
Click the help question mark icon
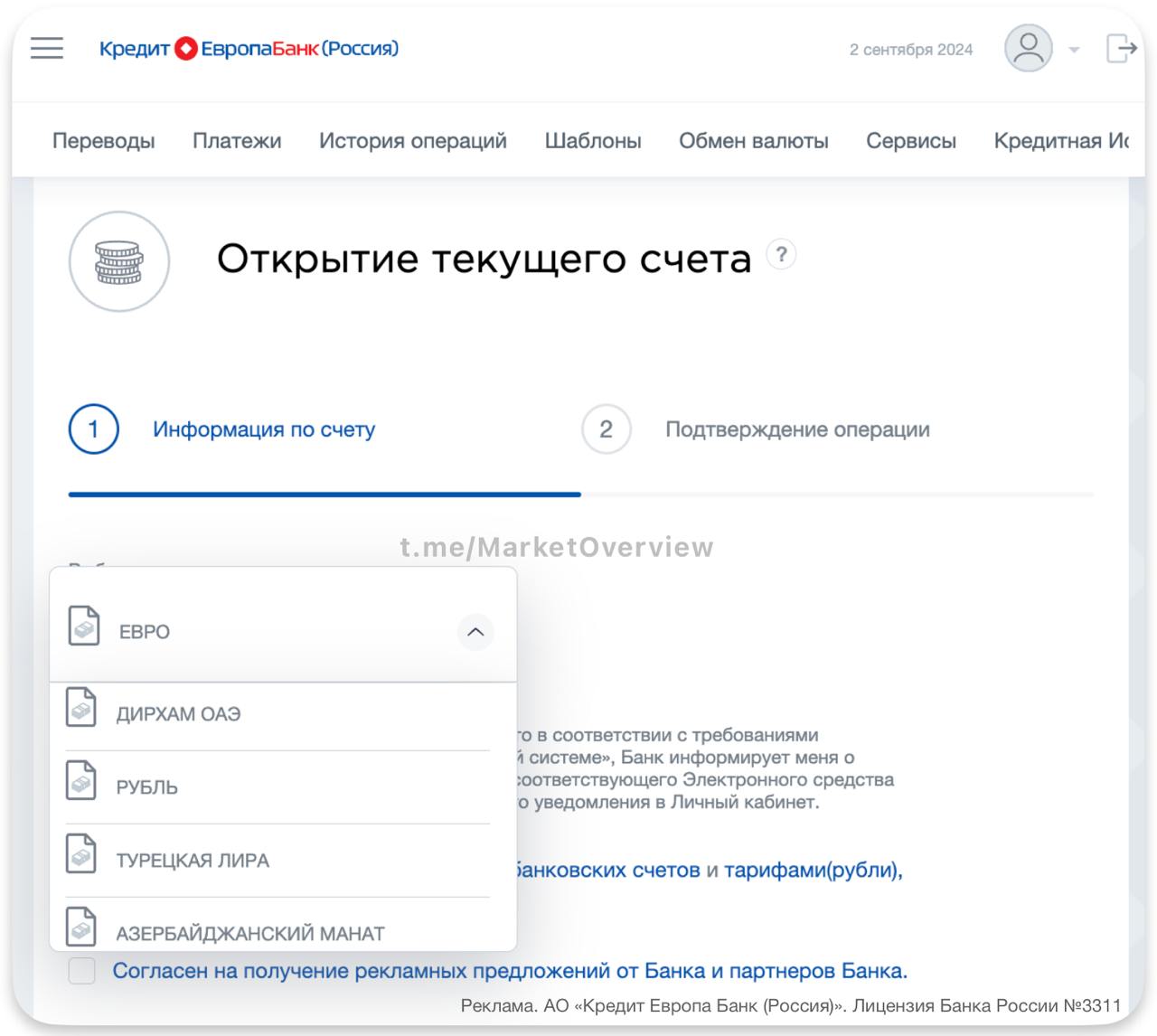click(x=782, y=255)
